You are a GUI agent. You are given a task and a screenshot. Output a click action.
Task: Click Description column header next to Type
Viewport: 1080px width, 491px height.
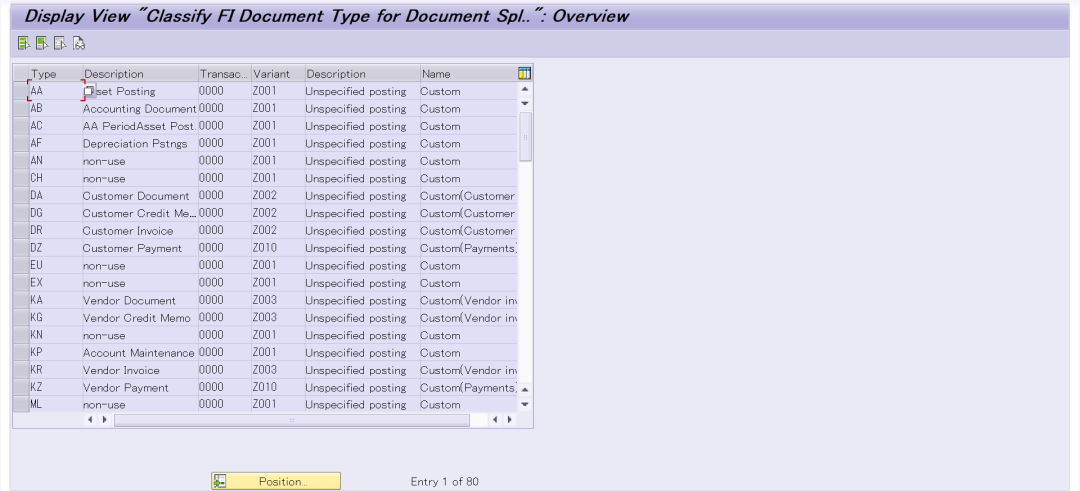[141, 74]
